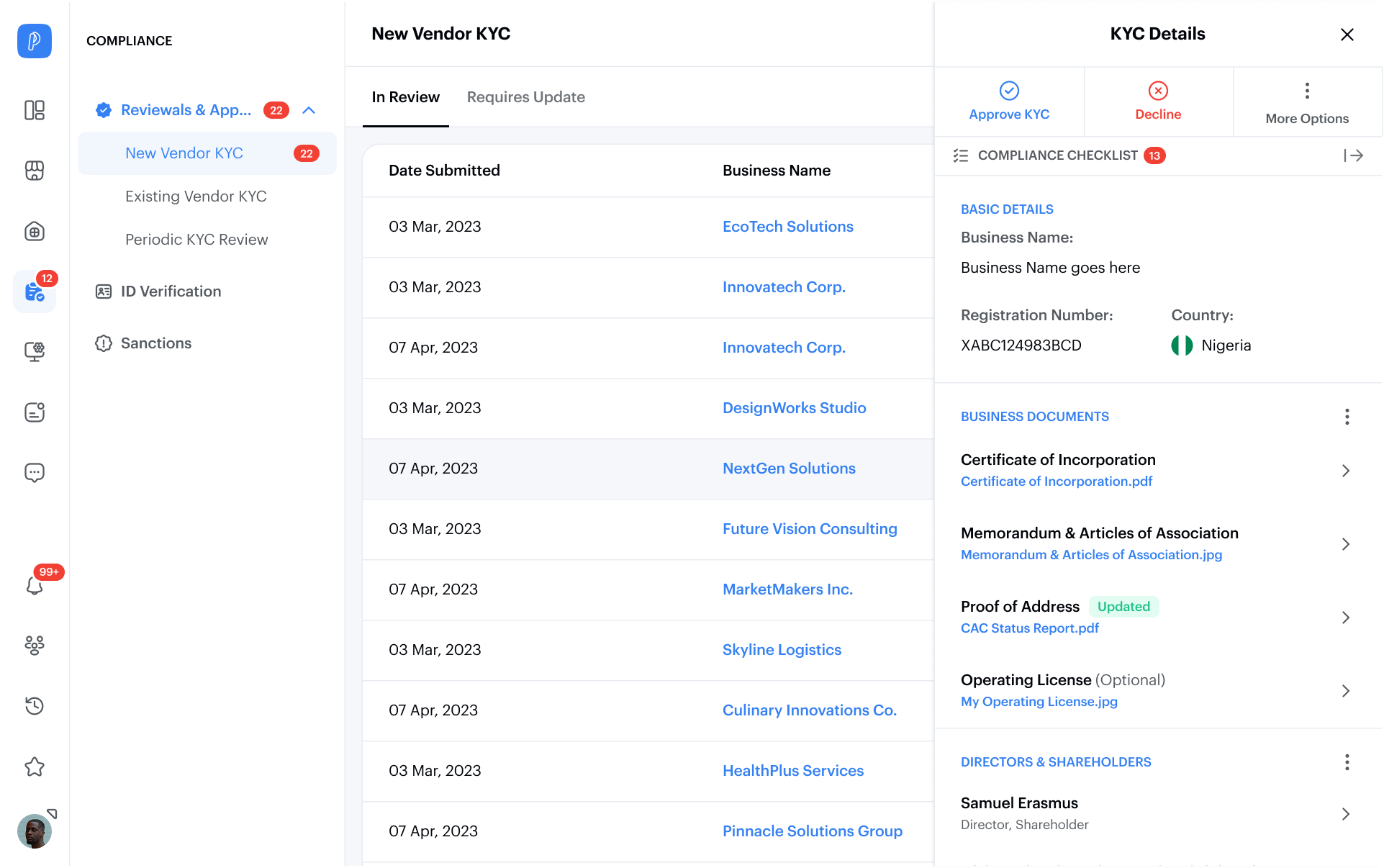Close the KYC Details panel
Screen dimensions: 1384x868
click(x=1347, y=35)
